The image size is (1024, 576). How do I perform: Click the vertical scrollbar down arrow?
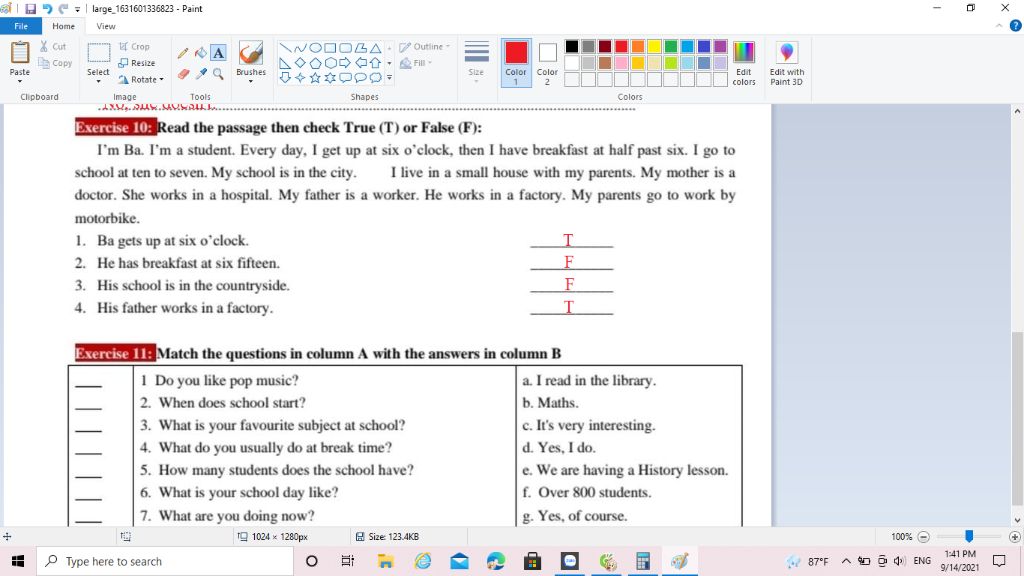(x=1017, y=520)
